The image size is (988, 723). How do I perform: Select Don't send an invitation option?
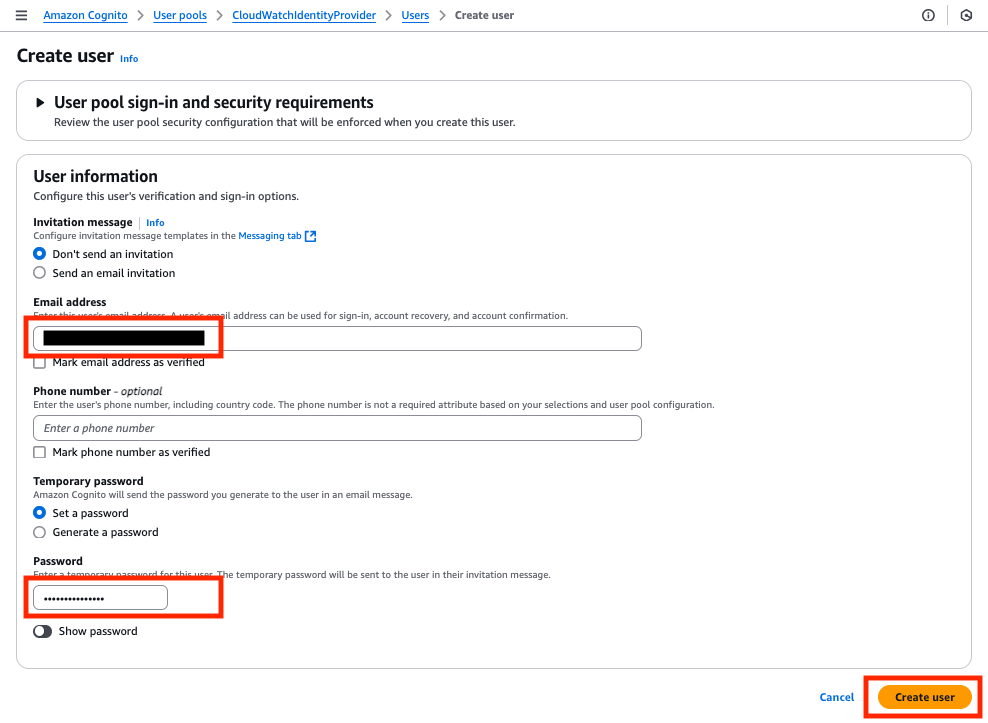tap(40, 254)
